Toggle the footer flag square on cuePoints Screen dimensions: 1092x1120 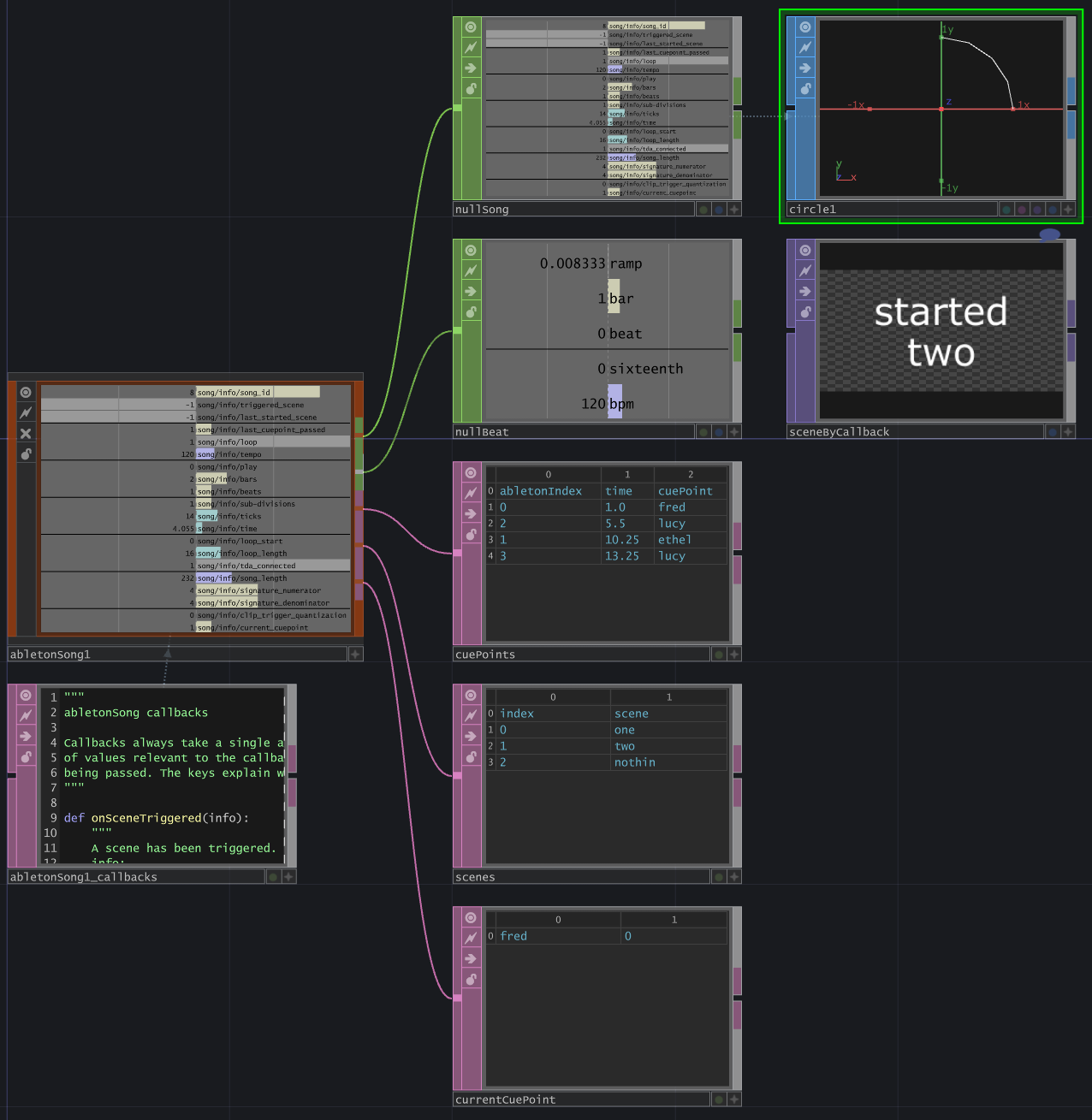click(x=718, y=654)
